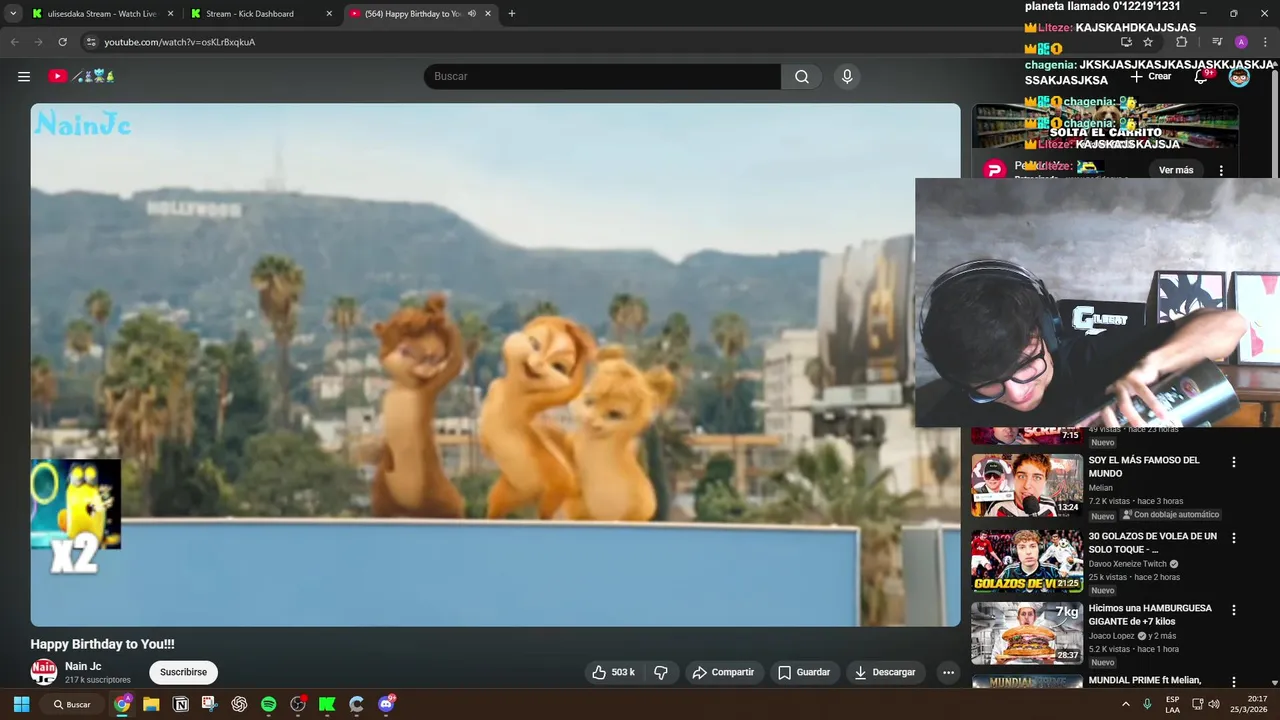The width and height of the screenshot is (1280, 720).
Task: Open a new browser tab
Action: [512, 14]
